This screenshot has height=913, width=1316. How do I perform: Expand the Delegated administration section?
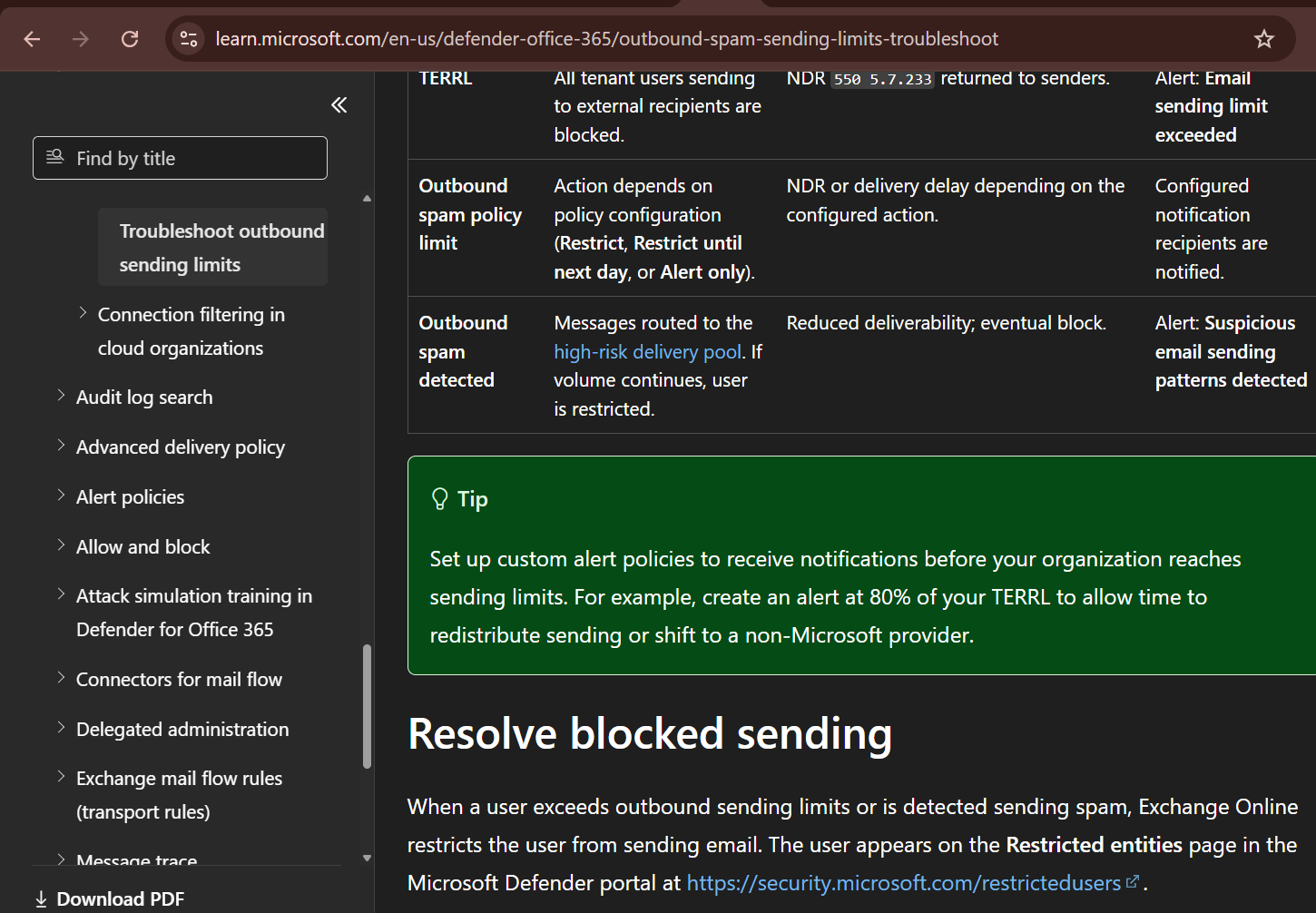(x=61, y=728)
